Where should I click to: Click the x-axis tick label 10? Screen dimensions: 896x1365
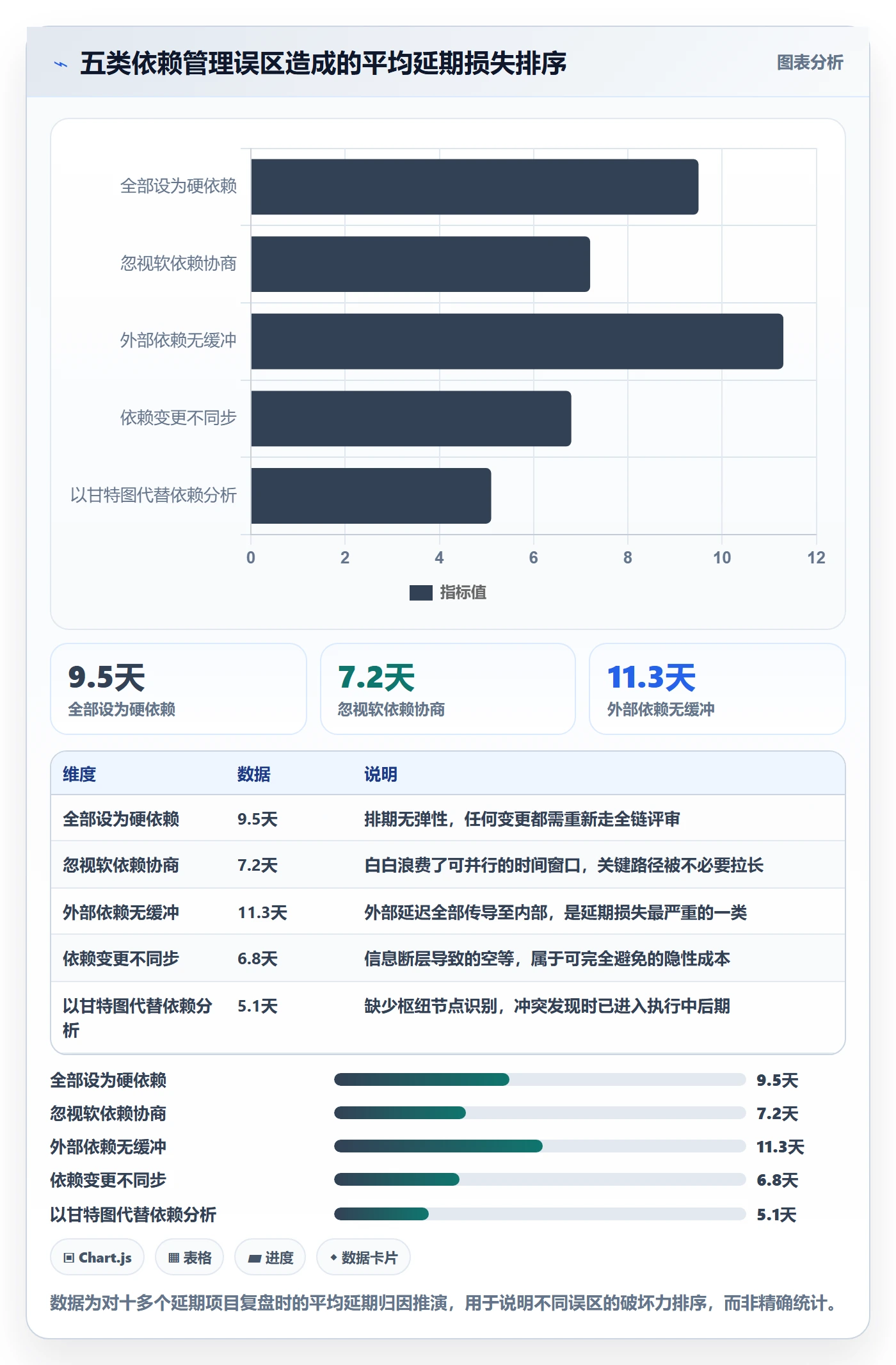click(x=722, y=558)
